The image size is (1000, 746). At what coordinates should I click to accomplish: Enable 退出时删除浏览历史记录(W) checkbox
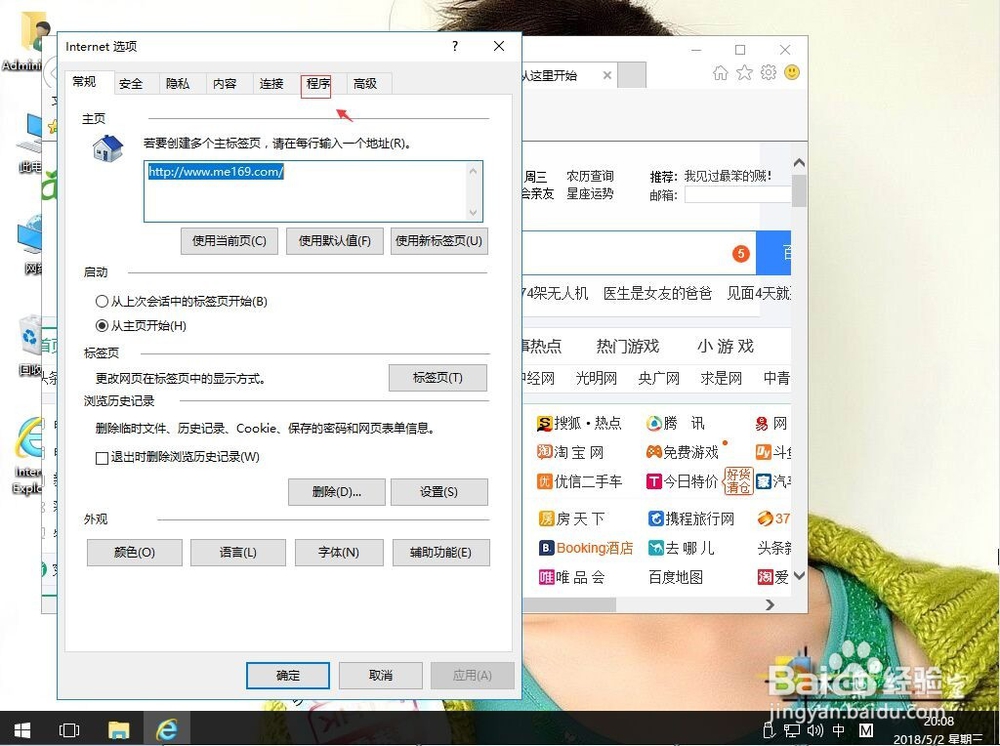coord(100,457)
